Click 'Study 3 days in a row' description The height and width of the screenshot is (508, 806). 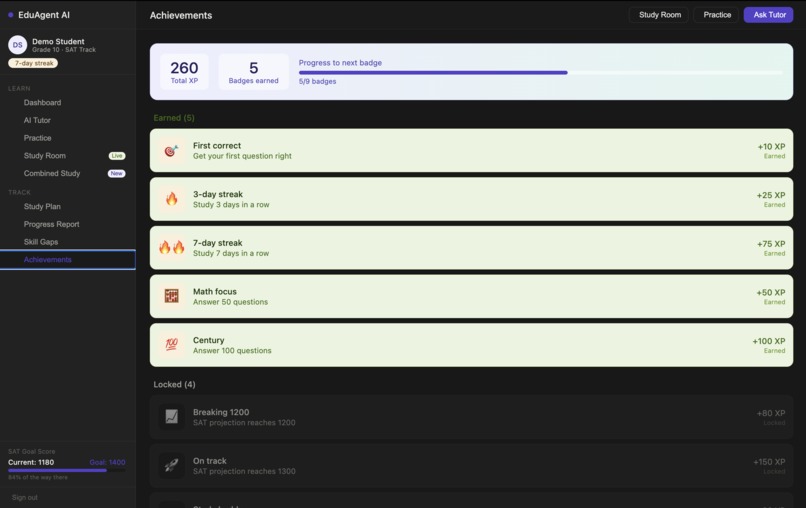pos(231,205)
